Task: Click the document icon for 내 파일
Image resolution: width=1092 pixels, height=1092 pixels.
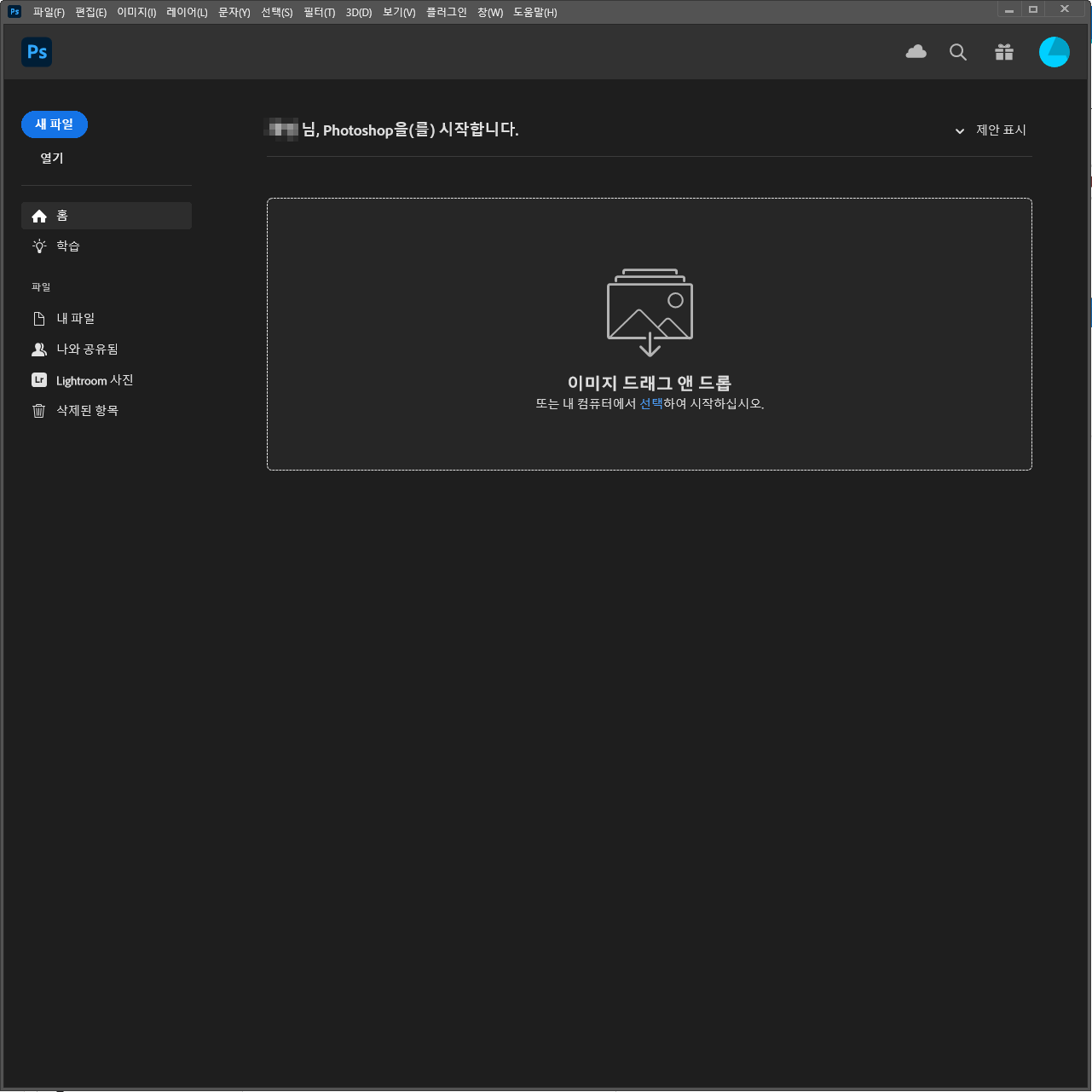Action: click(39, 319)
